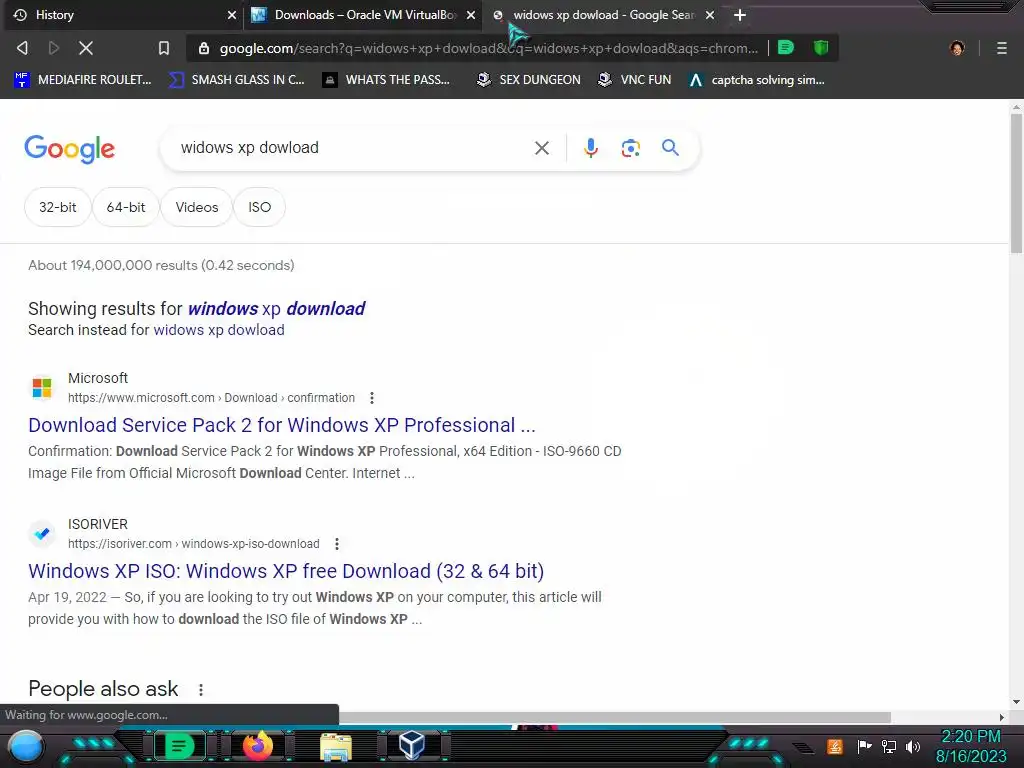This screenshot has width=1024, height=768.
Task: Open the captcha solving sim... bookmark
Action: tap(758, 80)
